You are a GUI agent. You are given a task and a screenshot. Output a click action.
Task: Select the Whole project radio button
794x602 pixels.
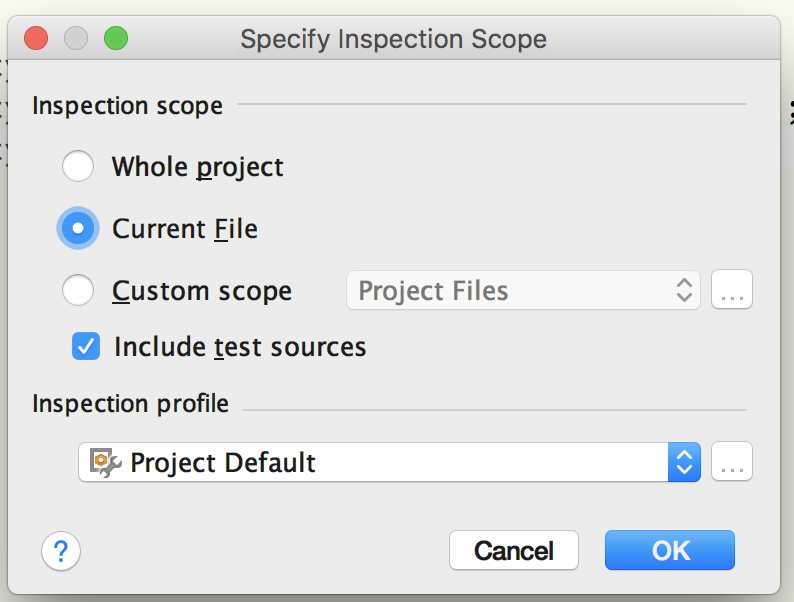(77, 166)
